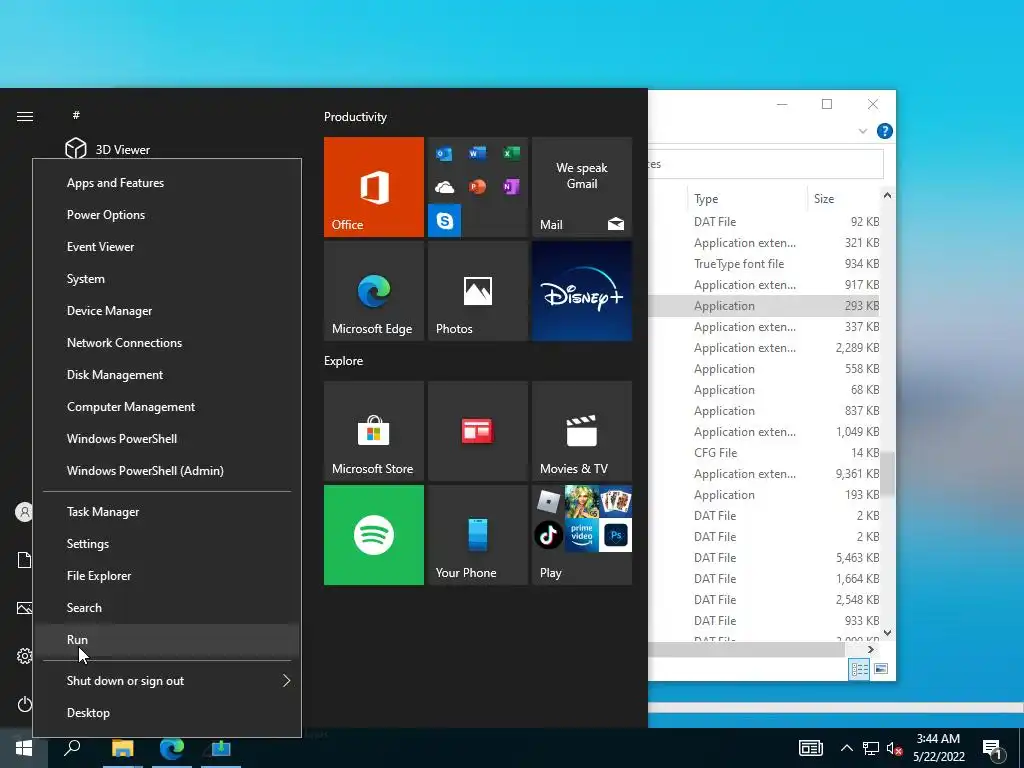The image size is (1024, 768).
Task: Open the Action Center notification icon
Action: point(992,750)
